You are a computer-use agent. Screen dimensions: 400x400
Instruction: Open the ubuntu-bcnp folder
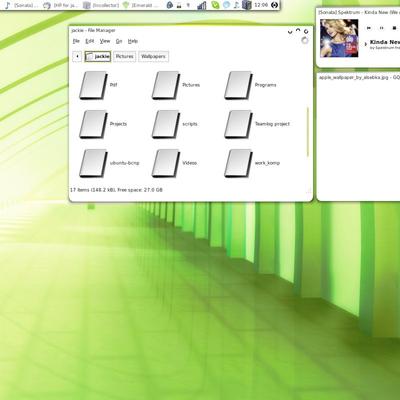point(94,163)
